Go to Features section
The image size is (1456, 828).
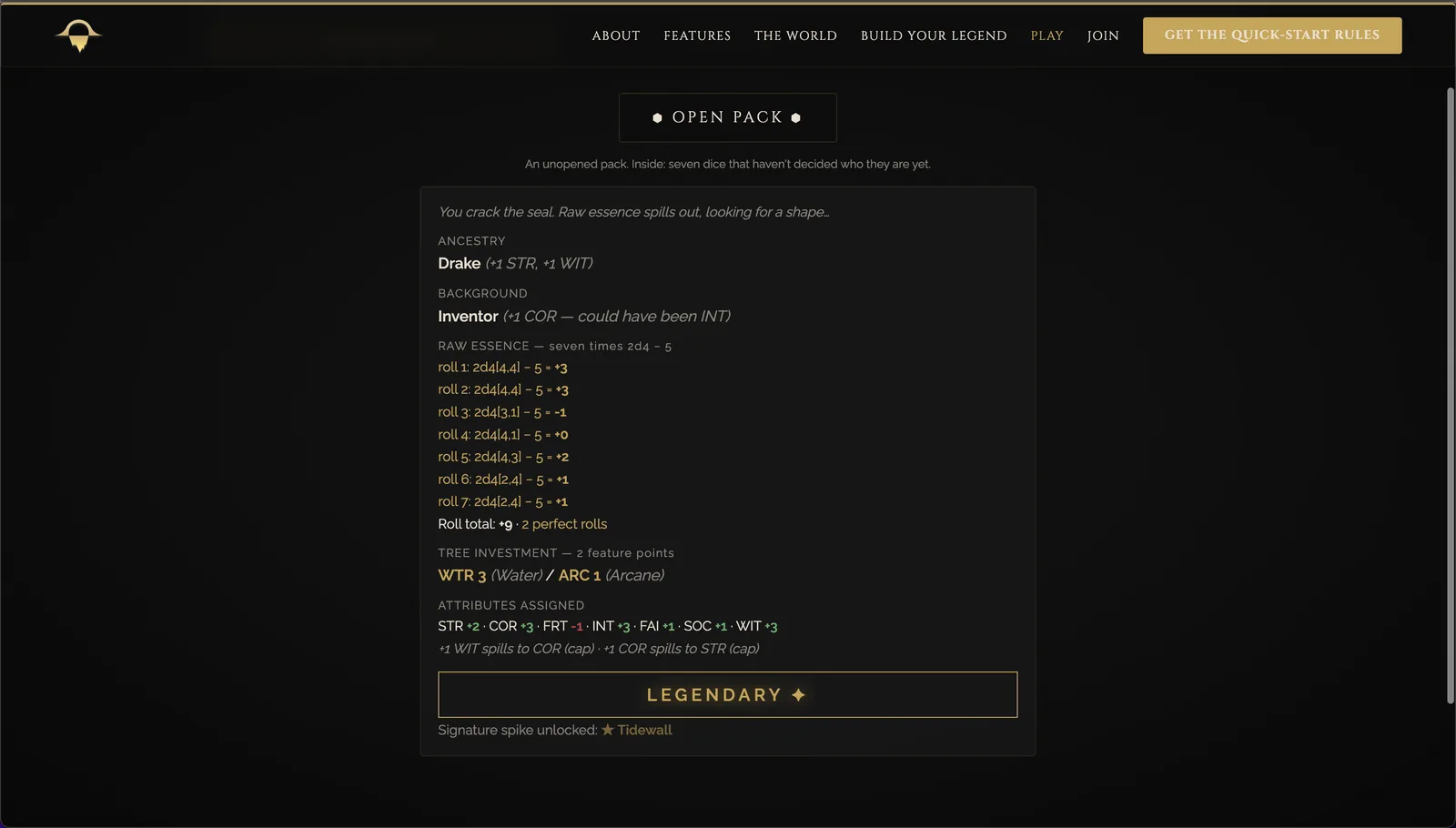tap(697, 35)
